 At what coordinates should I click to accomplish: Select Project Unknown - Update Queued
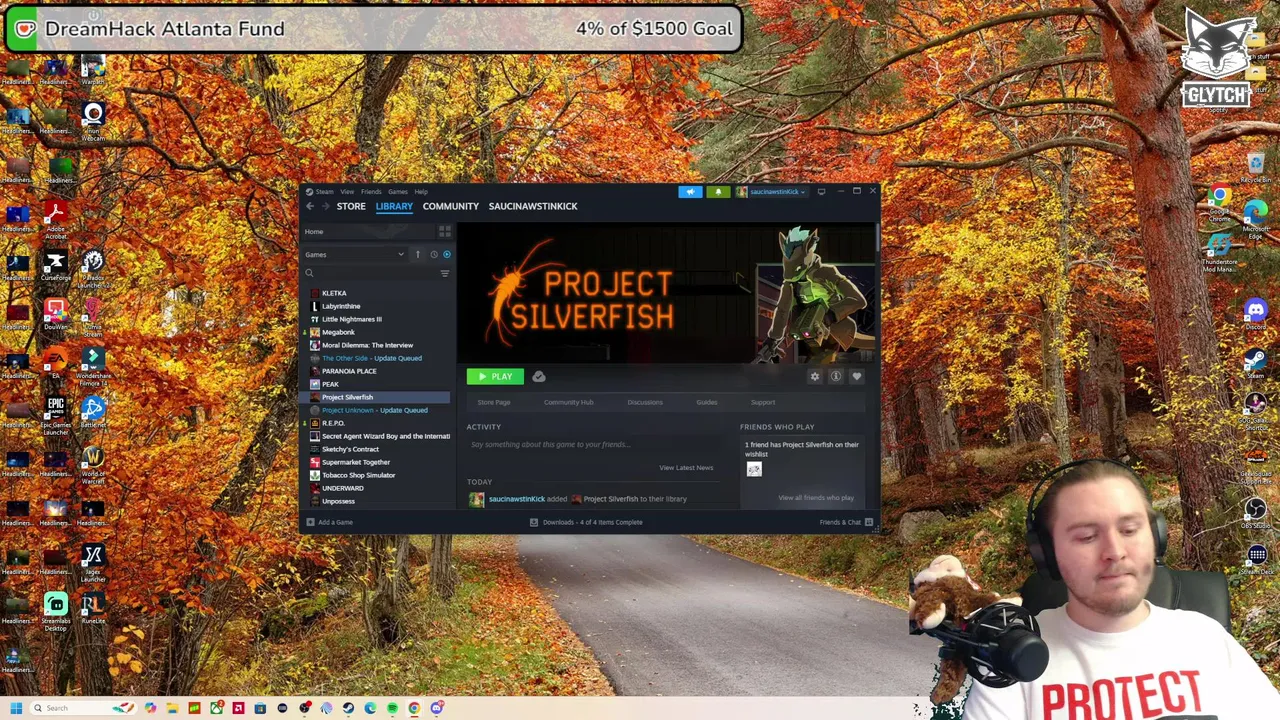click(x=376, y=410)
